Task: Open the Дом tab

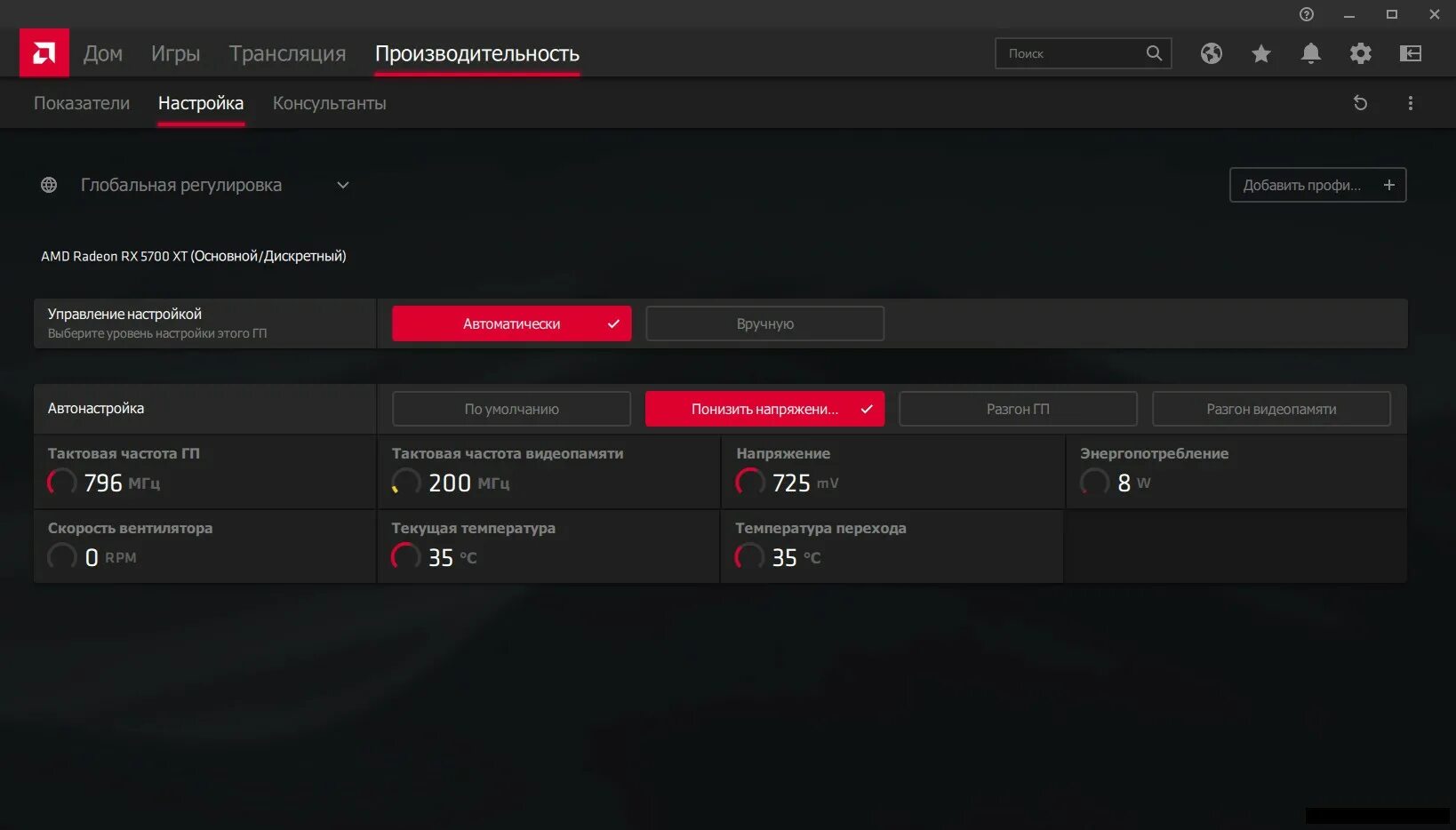Action: coord(103,53)
